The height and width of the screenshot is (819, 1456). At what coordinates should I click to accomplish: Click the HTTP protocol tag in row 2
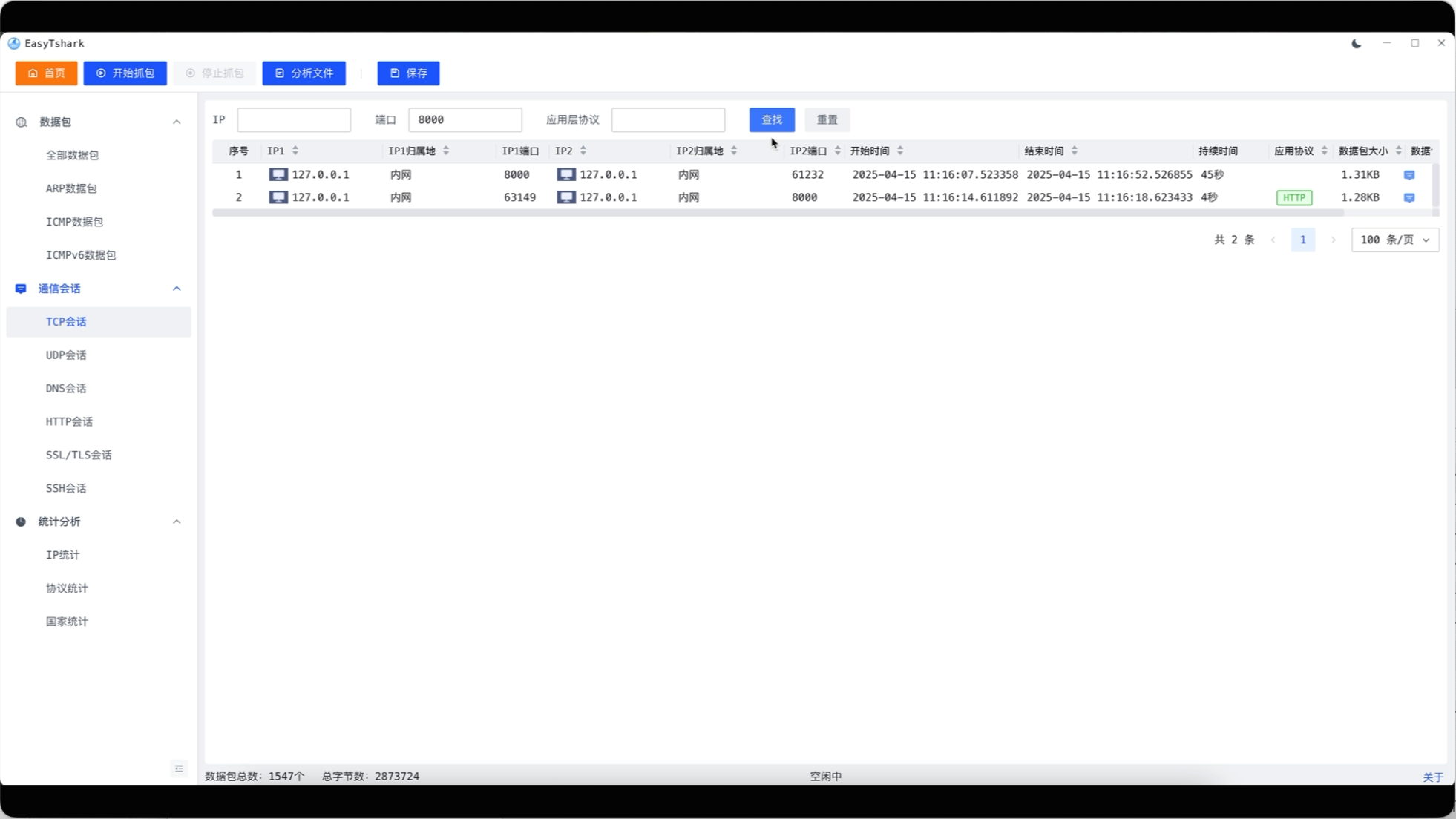[1293, 198]
